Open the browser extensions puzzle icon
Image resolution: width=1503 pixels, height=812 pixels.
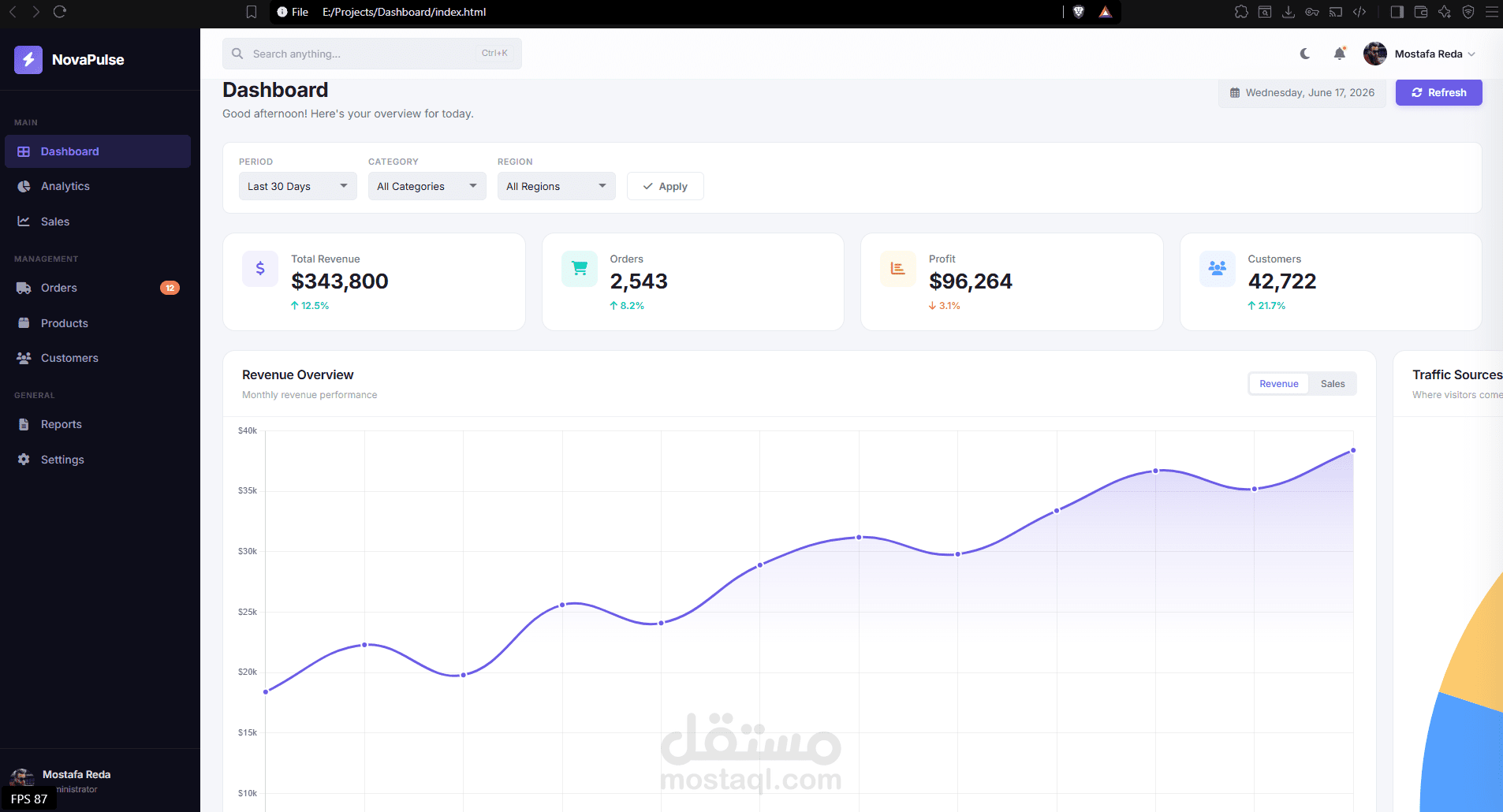pos(1241,12)
